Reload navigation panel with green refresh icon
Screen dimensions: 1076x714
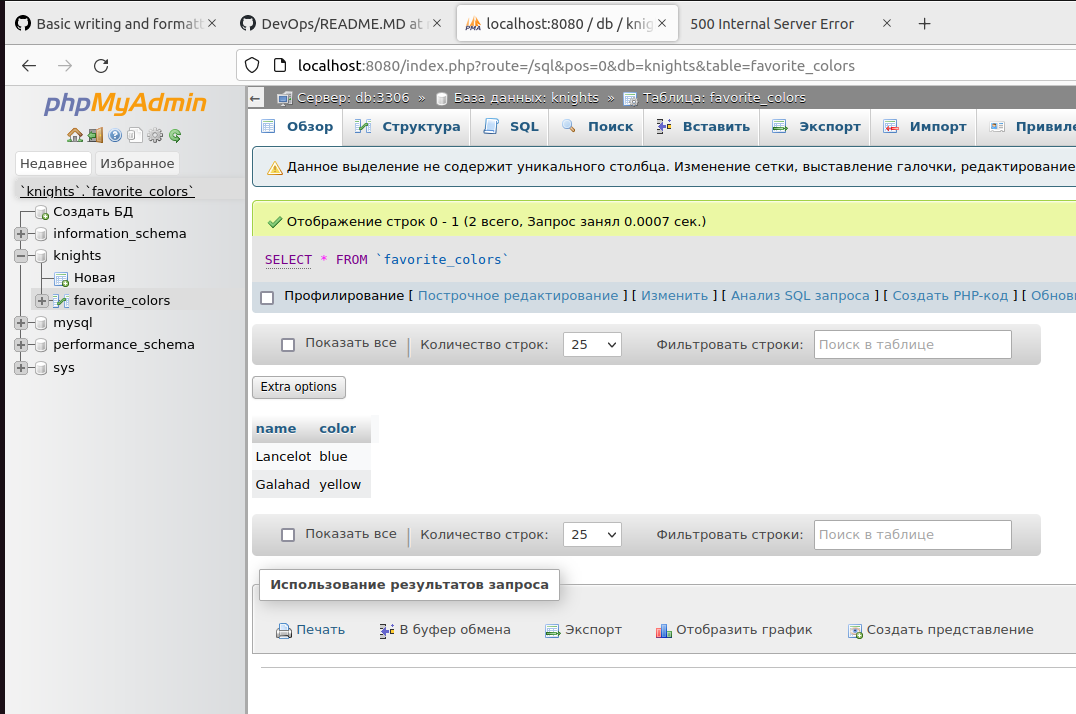(x=175, y=135)
